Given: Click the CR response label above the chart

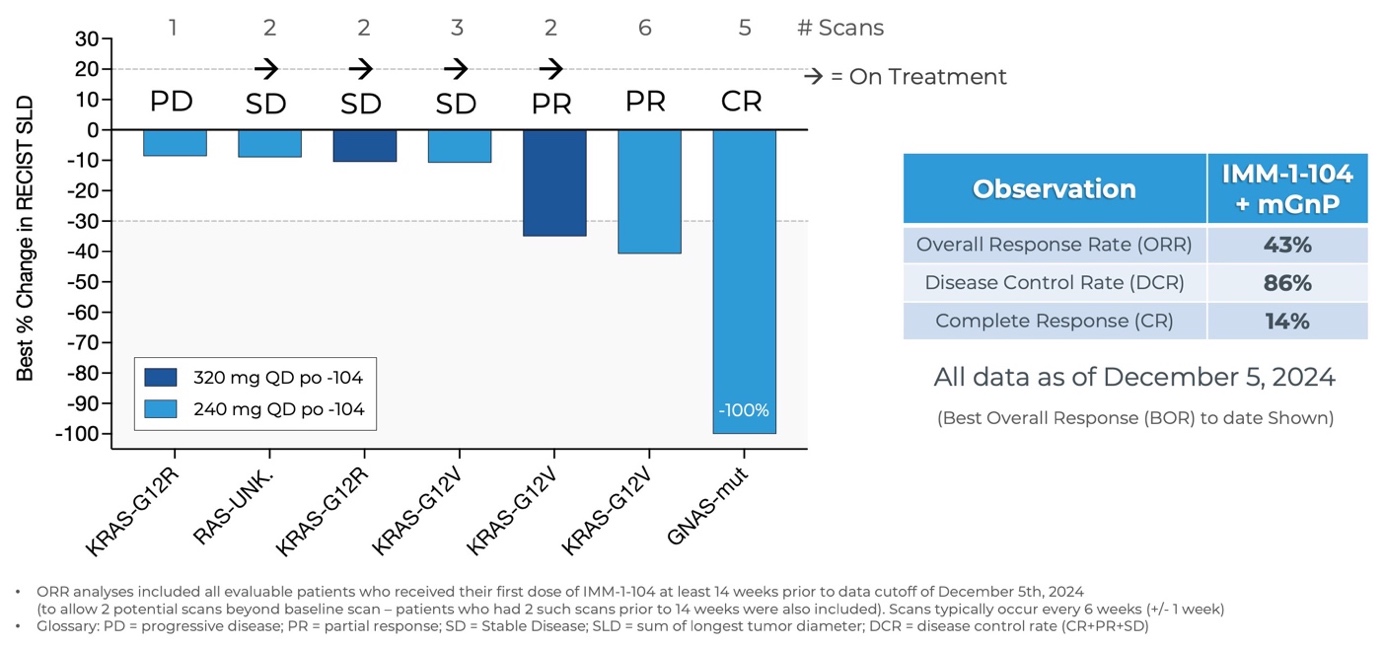Looking at the screenshot, I should [x=741, y=102].
